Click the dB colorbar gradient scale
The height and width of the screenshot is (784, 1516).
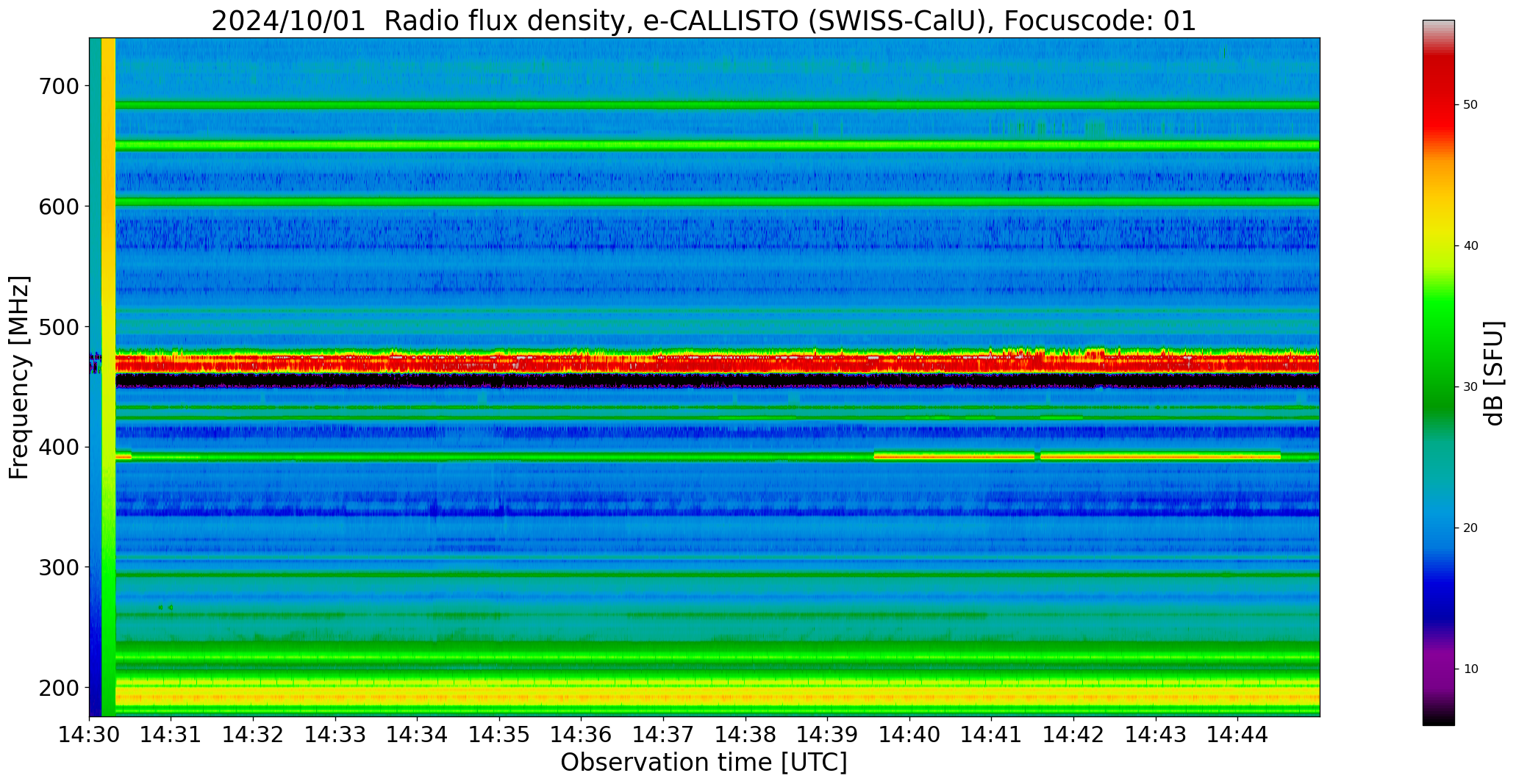pyautogui.click(x=1438, y=373)
